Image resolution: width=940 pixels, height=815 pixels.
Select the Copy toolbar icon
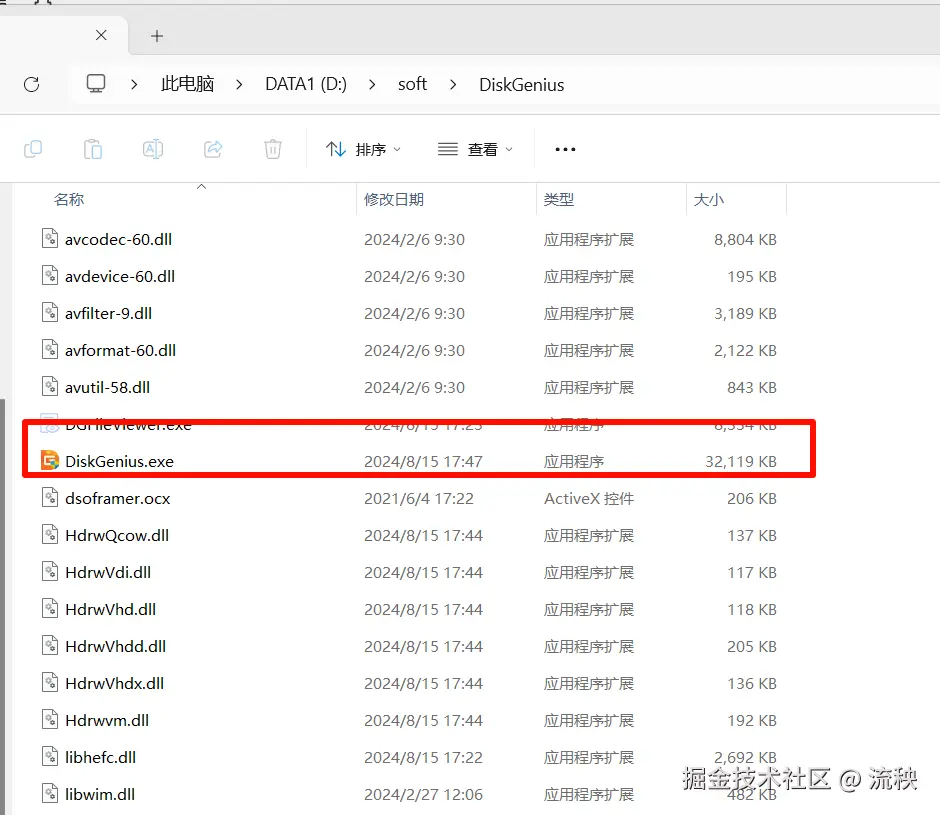point(33,149)
